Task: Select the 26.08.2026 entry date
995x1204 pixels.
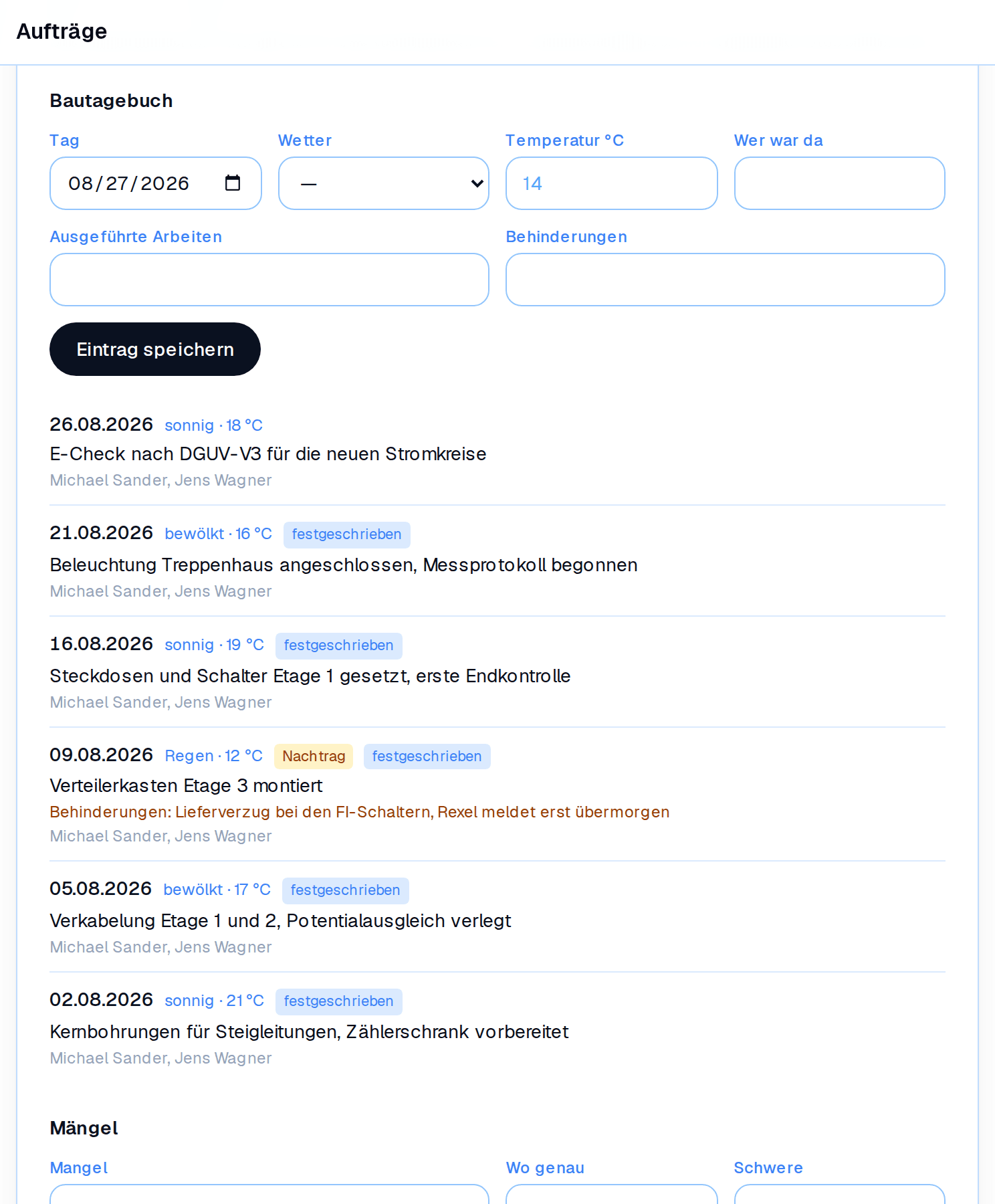Action: tap(102, 424)
